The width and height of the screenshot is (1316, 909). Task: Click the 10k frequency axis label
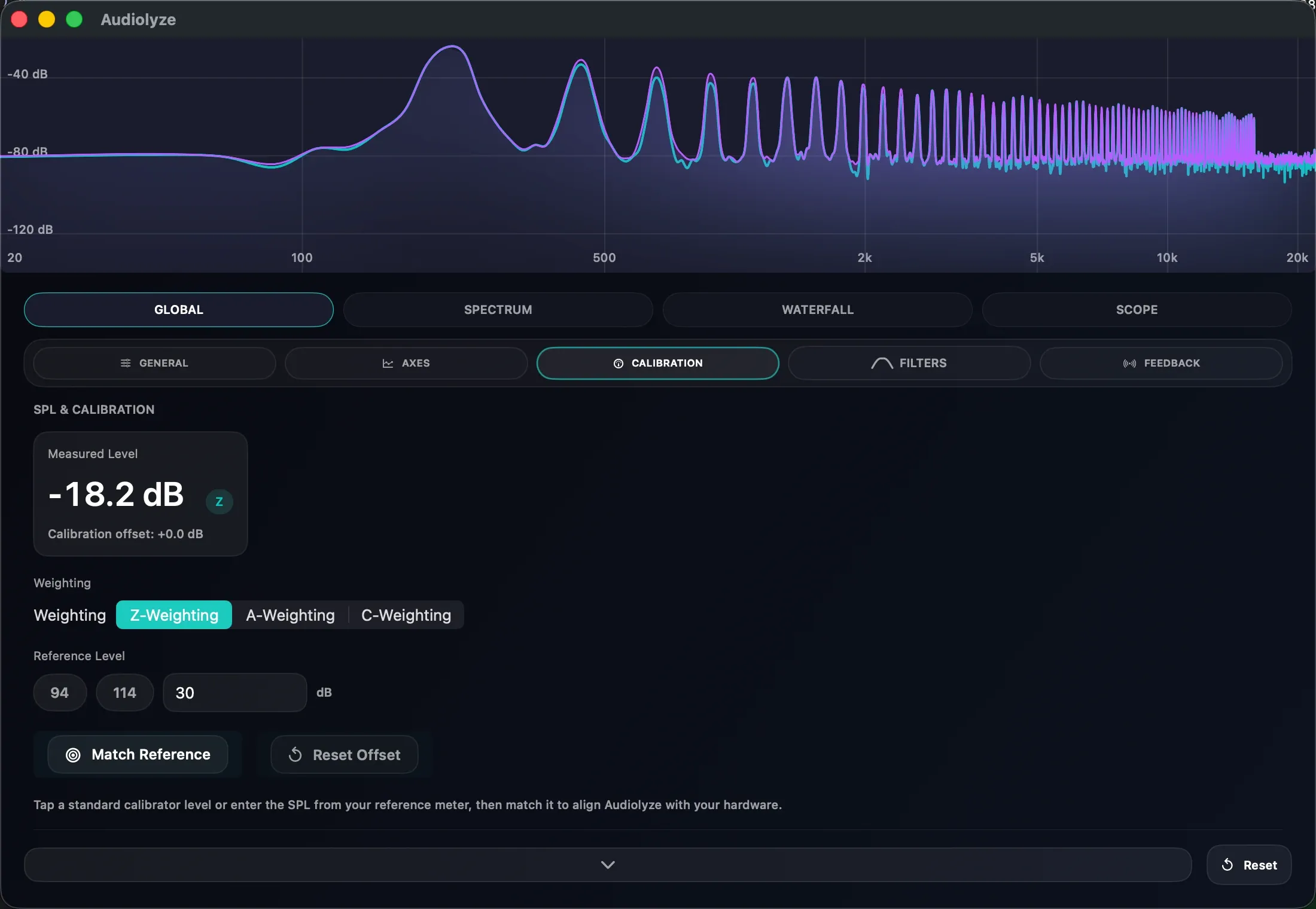coord(1167,258)
